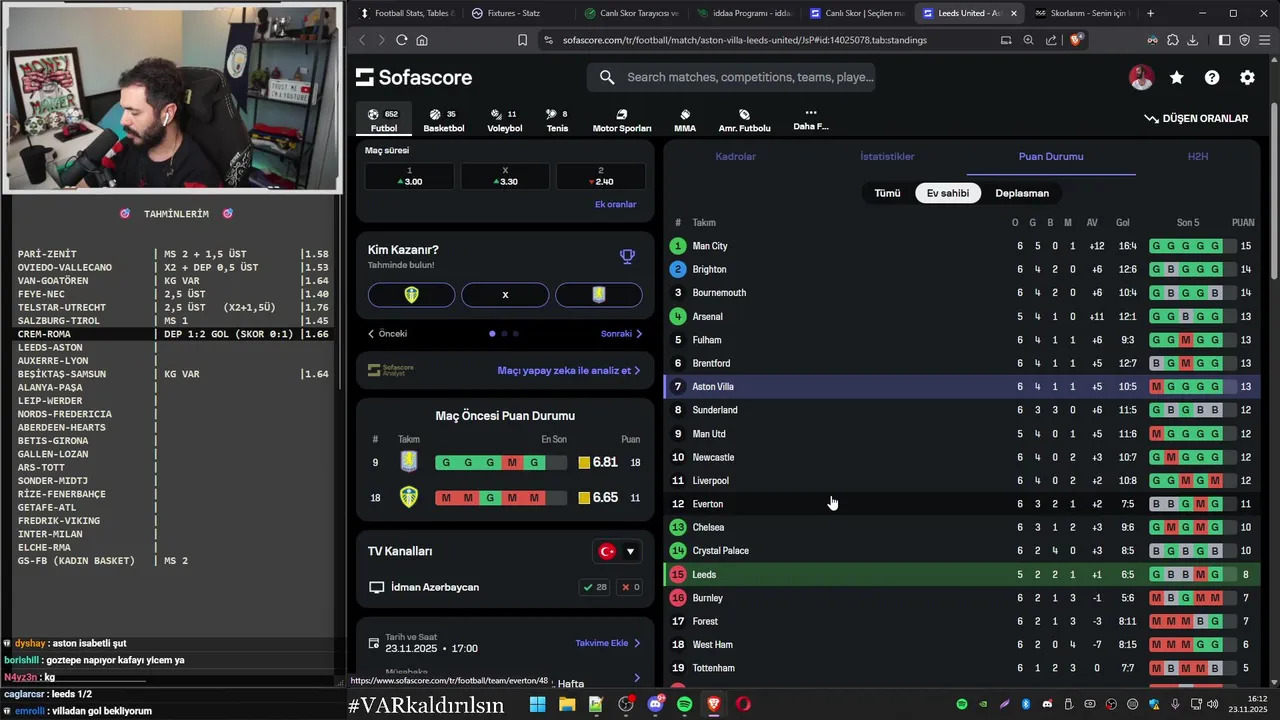
Task: Vote X for a draw
Action: click(505, 295)
